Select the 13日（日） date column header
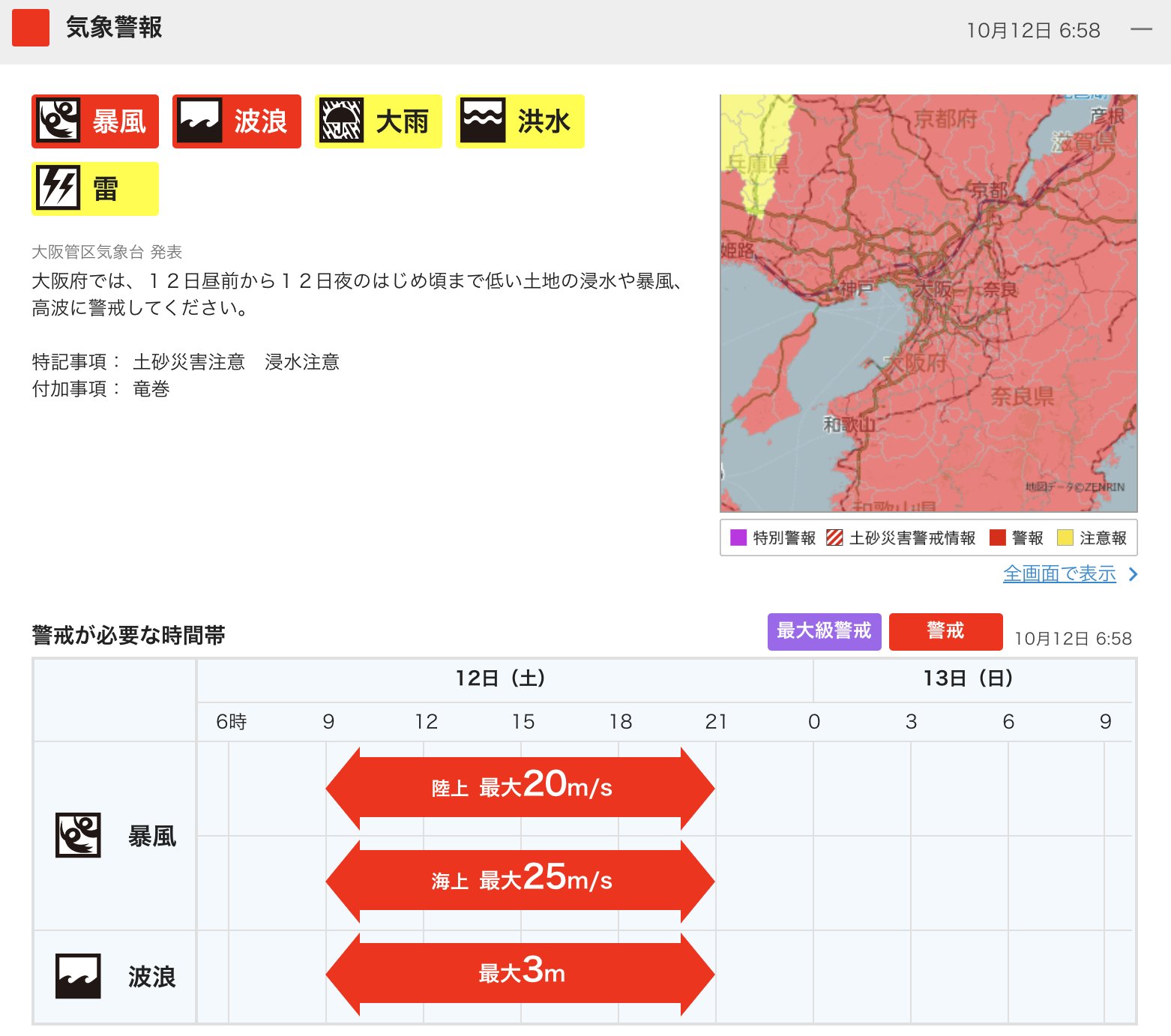Viewport: 1171px width, 1036px height. pos(967,678)
